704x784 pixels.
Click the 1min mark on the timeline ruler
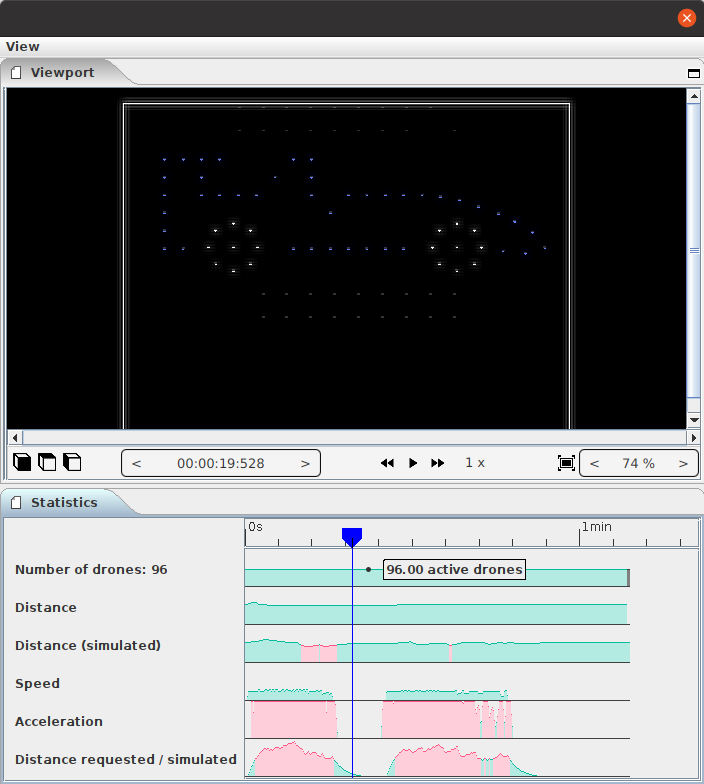click(x=596, y=526)
